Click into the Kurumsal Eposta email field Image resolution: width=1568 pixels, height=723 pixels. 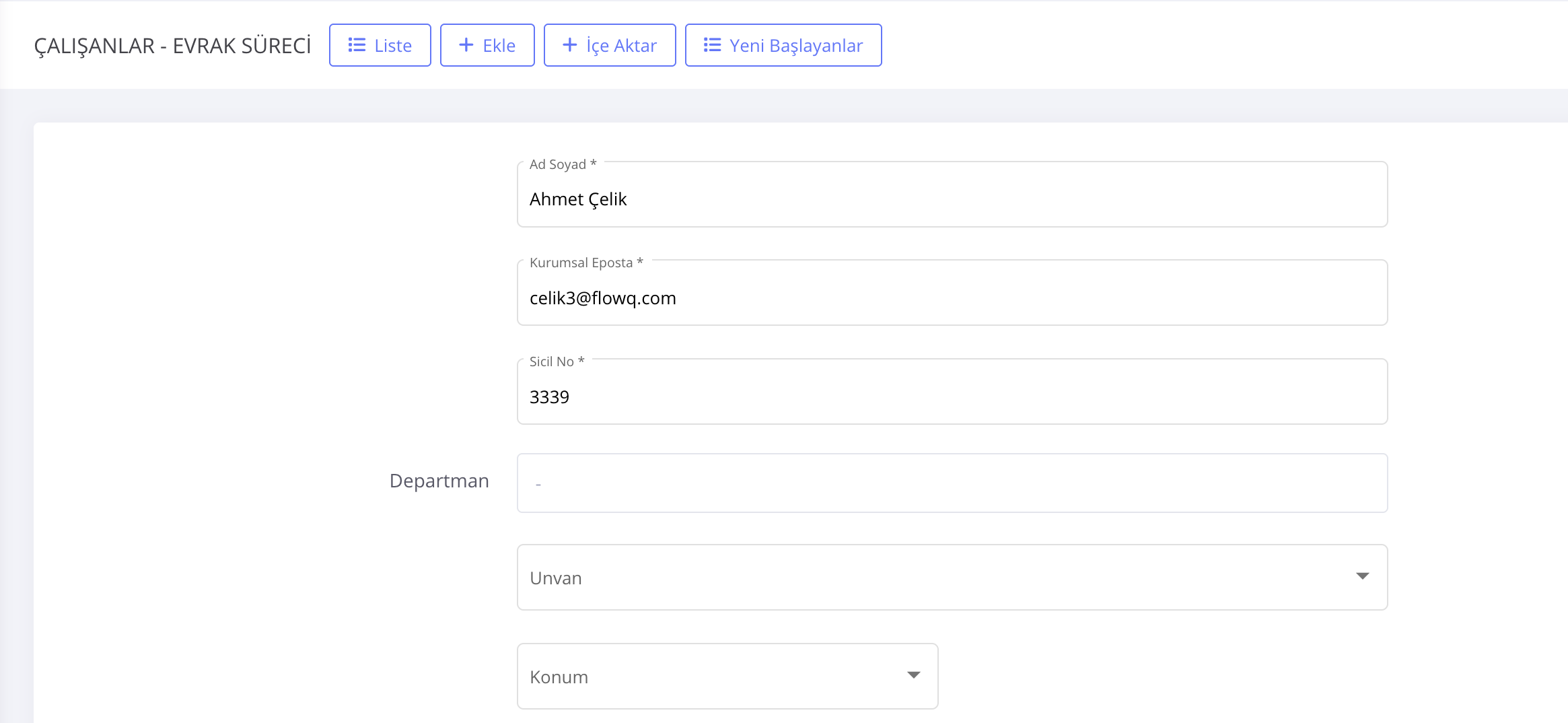(952, 298)
